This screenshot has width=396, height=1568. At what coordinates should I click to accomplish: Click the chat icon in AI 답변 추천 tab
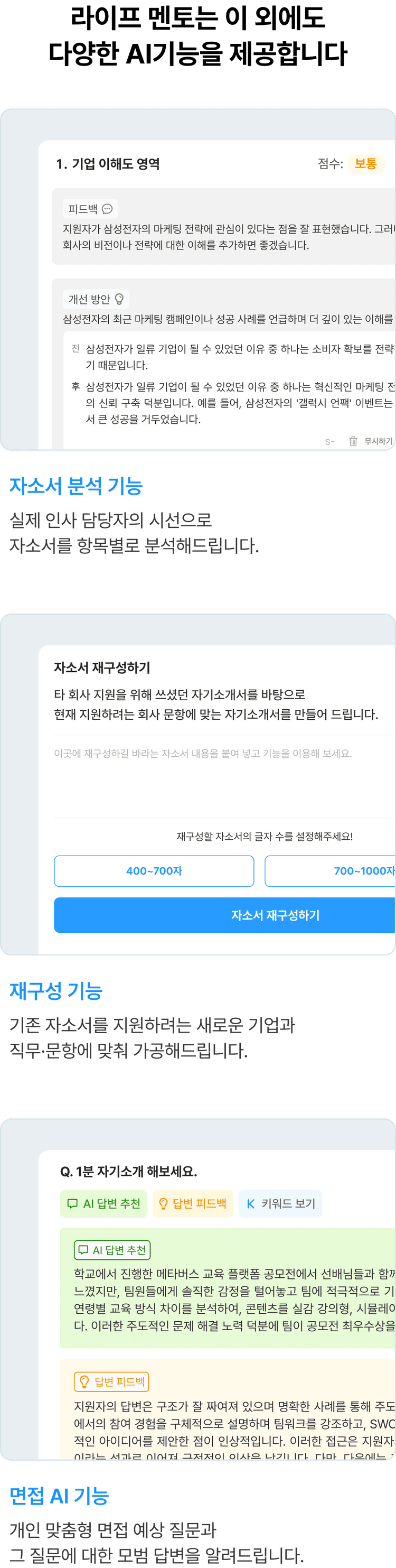click(72, 1203)
